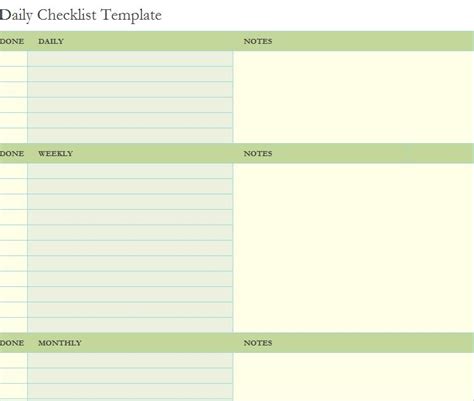This screenshot has height=401, width=474.
Task: Click the first task row under DAILY
Action: tap(130, 59)
